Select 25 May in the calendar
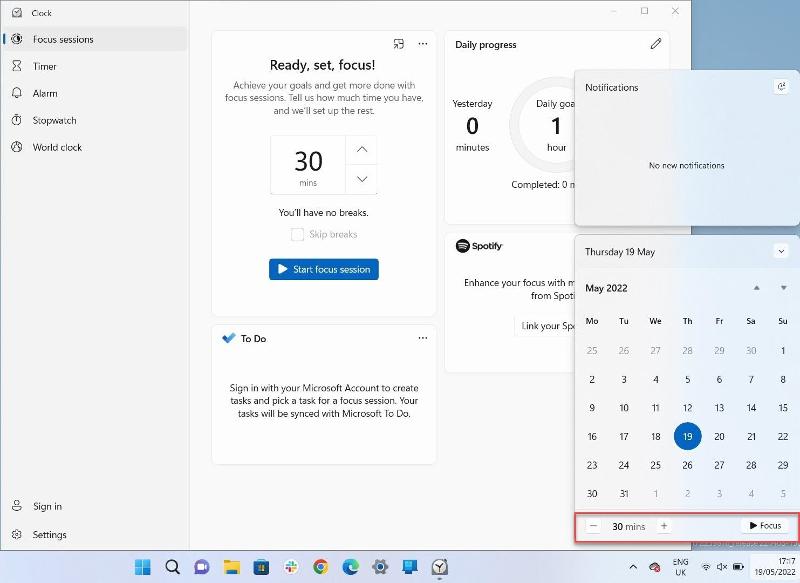The height and width of the screenshot is (583, 800). [x=656, y=465]
